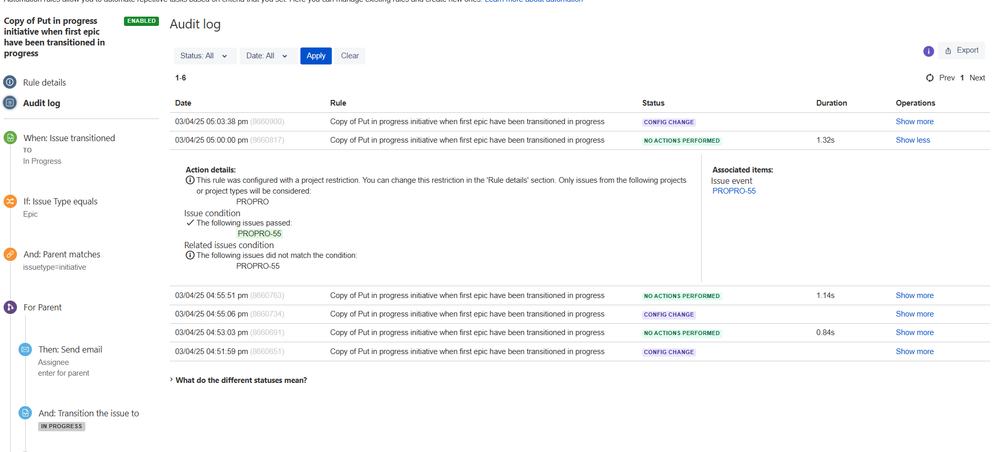Show more for the 04:51:59 pm entry
This screenshot has width=999, height=452.
pos(914,352)
